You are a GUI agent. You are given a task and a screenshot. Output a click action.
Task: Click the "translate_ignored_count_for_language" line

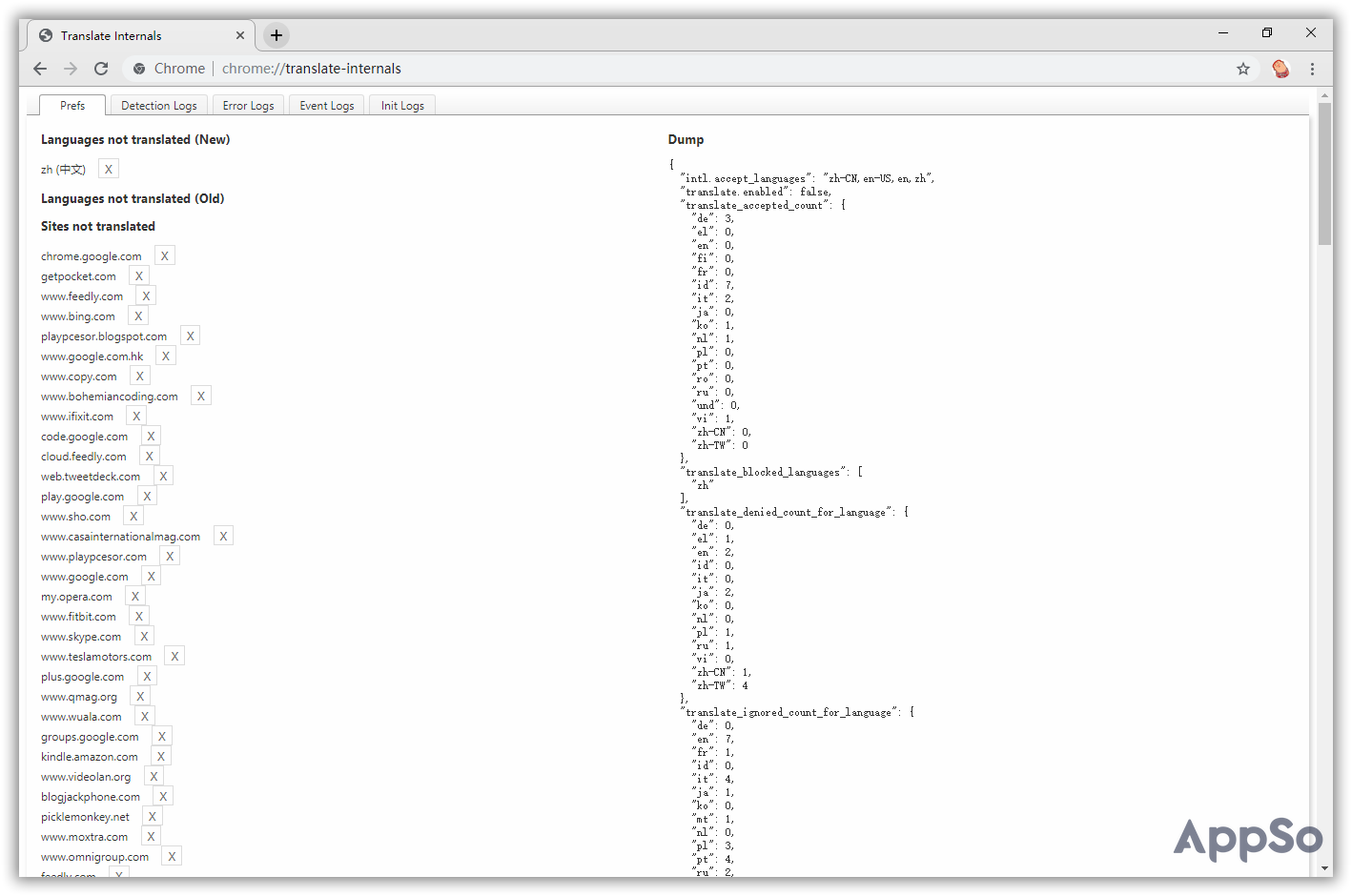pos(797,712)
